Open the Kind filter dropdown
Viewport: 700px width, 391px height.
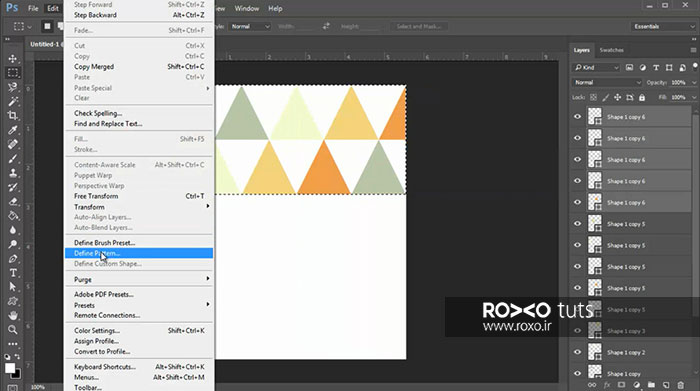tap(596, 68)
